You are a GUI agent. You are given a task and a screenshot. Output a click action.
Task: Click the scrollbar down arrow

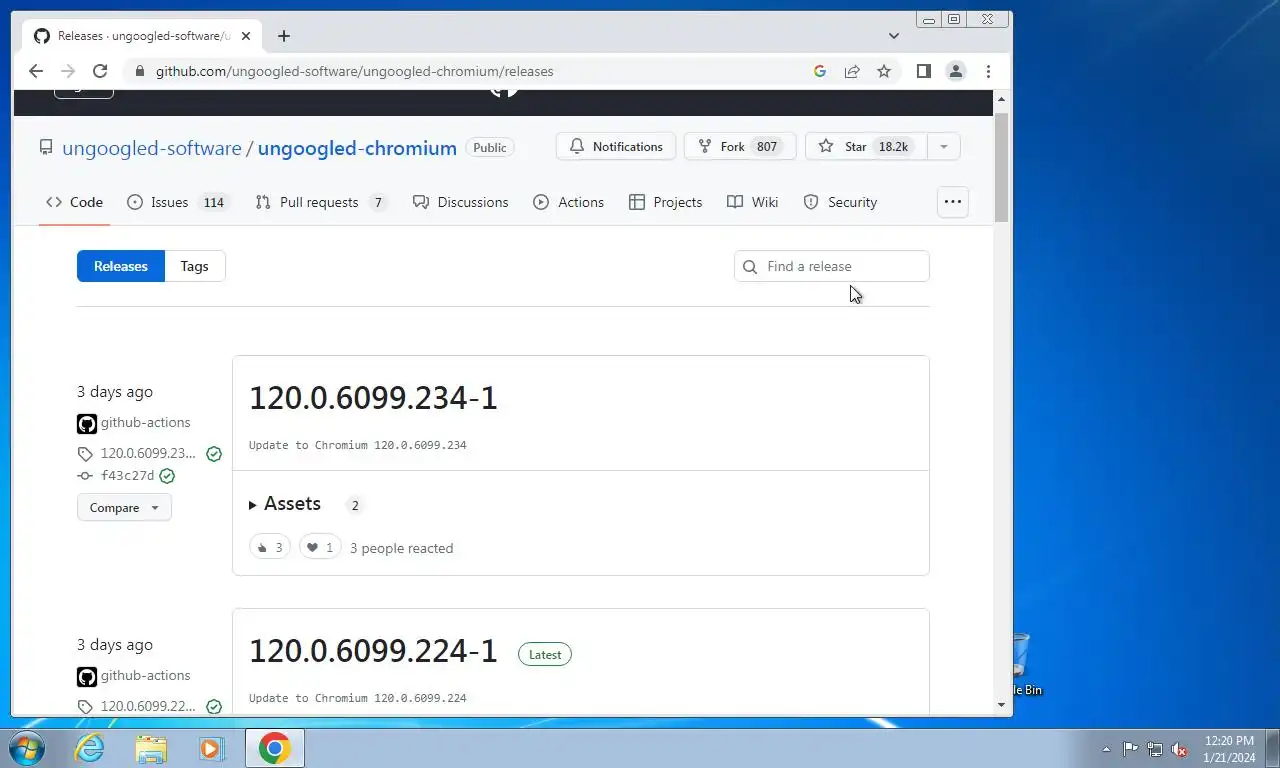(x=1002, y=705)
